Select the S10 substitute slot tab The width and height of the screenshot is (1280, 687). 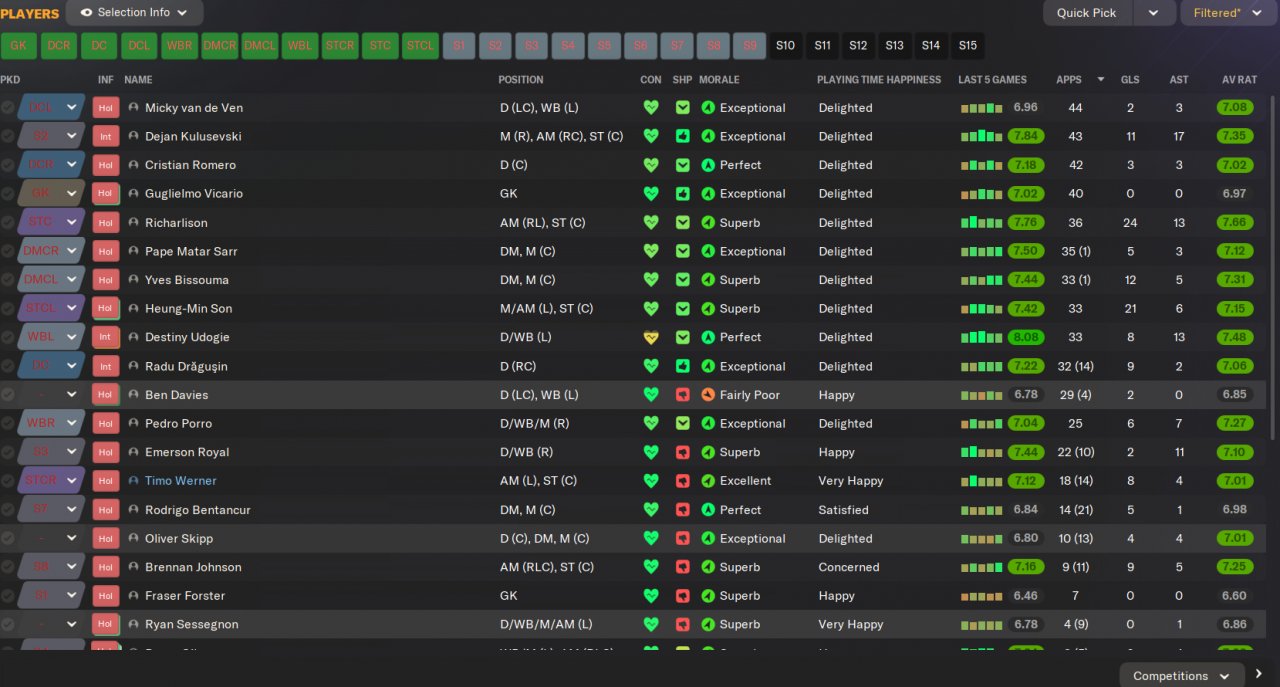786,45
